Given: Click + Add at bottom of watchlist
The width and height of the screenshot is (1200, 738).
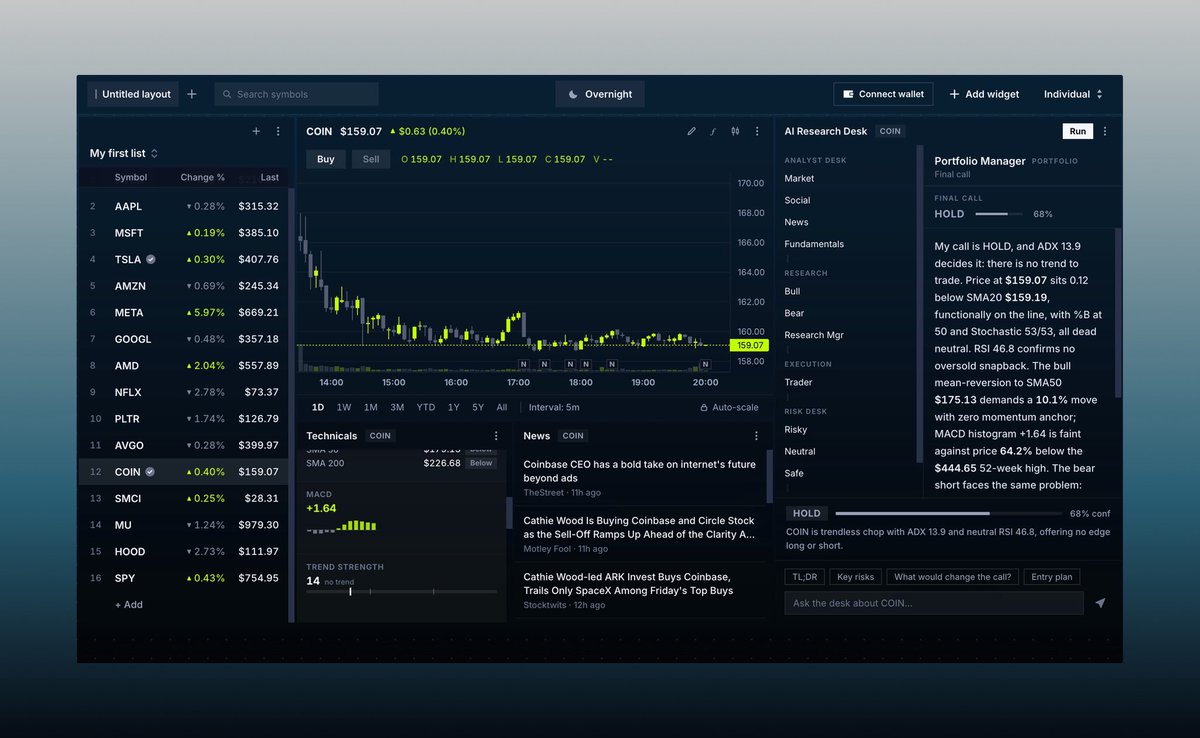Looking at the screenshot, I should [x=129, y=604].
